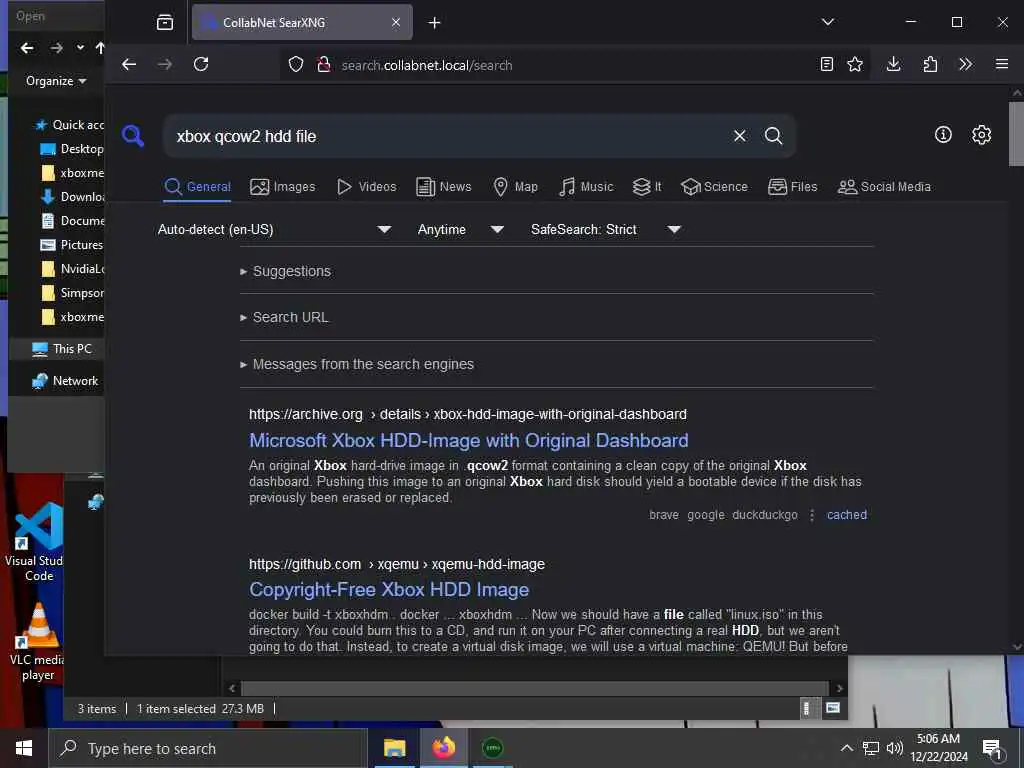Switch to Music search category

tap(586, 187)
